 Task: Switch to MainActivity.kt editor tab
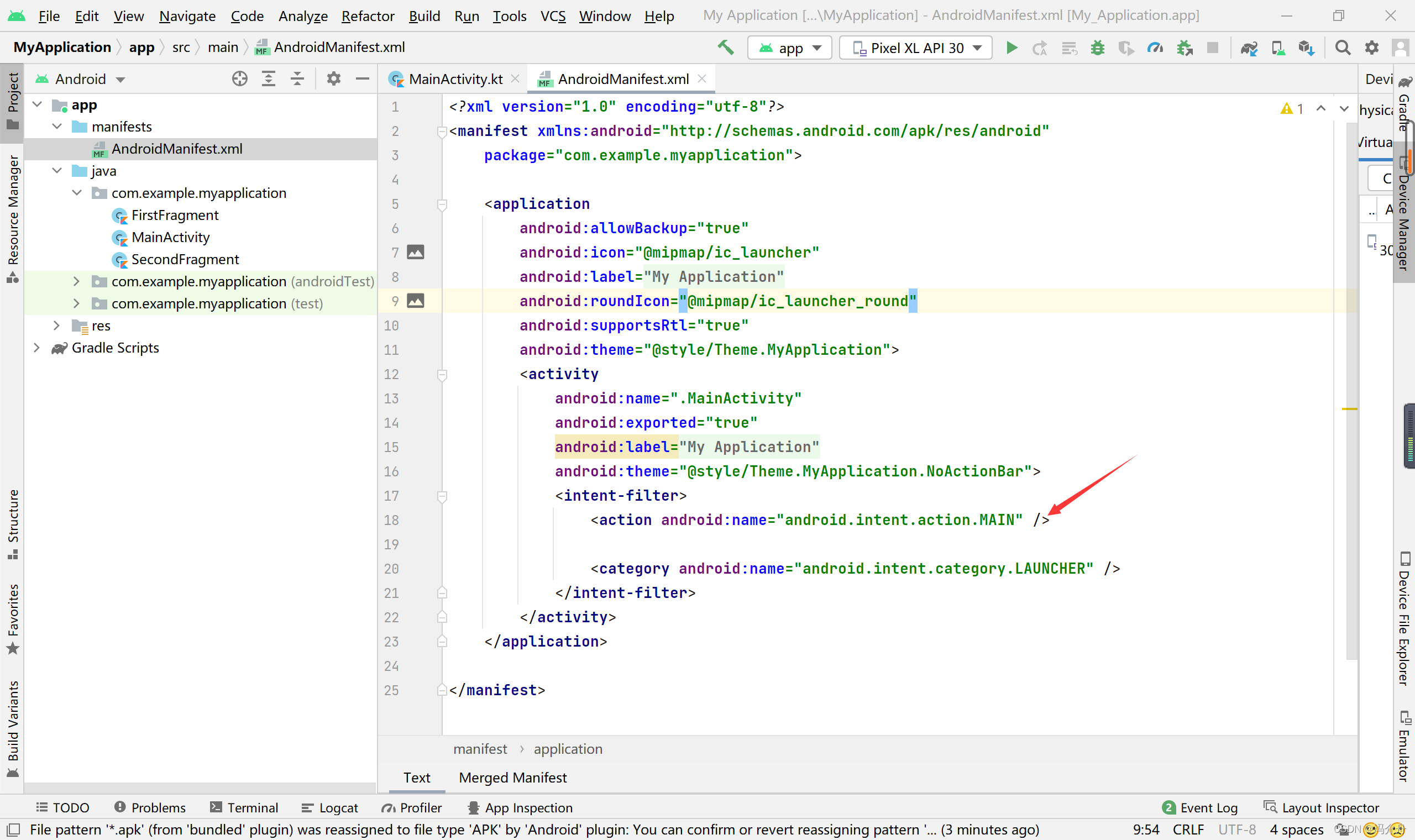click(x=454, y=79)
